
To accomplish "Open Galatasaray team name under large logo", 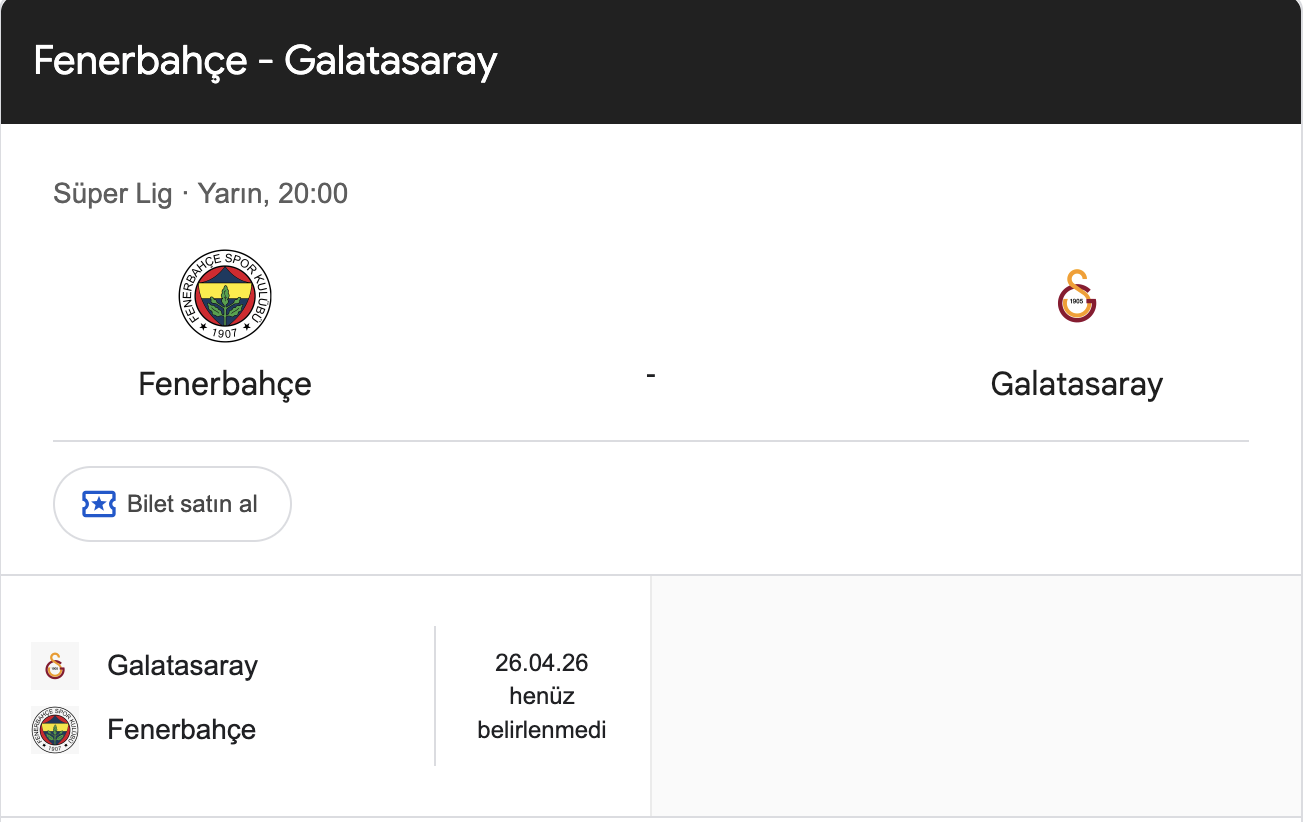I will click(x=1076, y=384).
